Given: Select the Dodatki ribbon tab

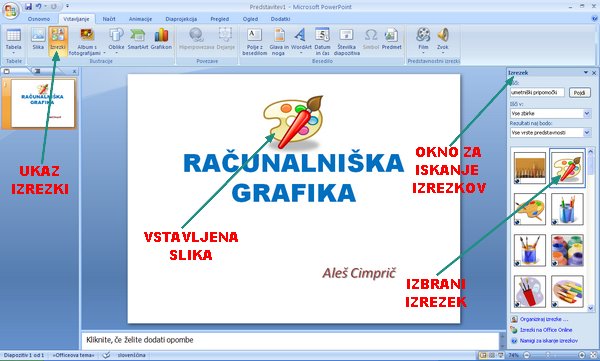Looking at the screenshot, I should (x=280, y=19).
